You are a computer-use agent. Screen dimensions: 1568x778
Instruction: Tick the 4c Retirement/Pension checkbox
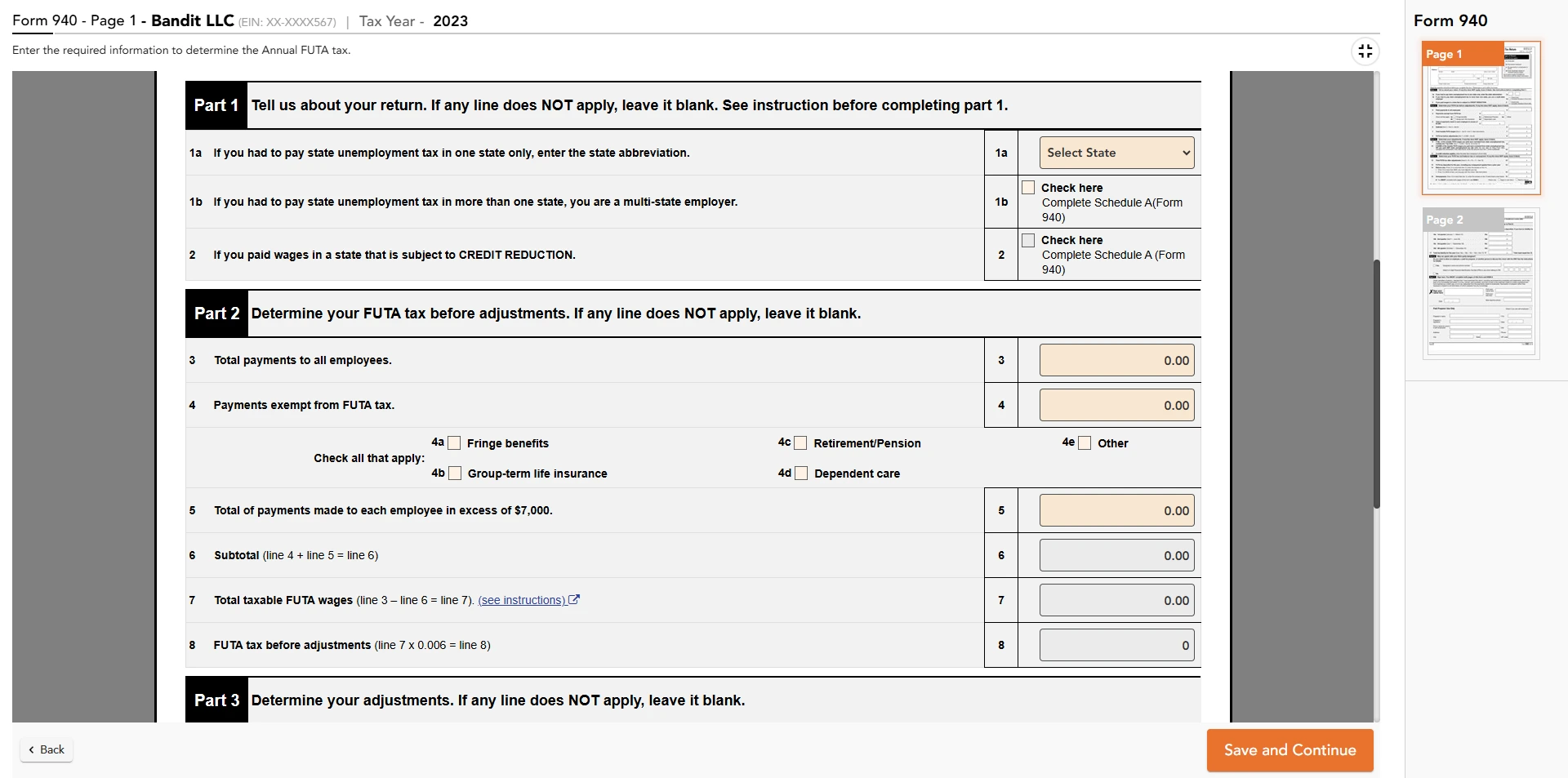coord(800,443)
